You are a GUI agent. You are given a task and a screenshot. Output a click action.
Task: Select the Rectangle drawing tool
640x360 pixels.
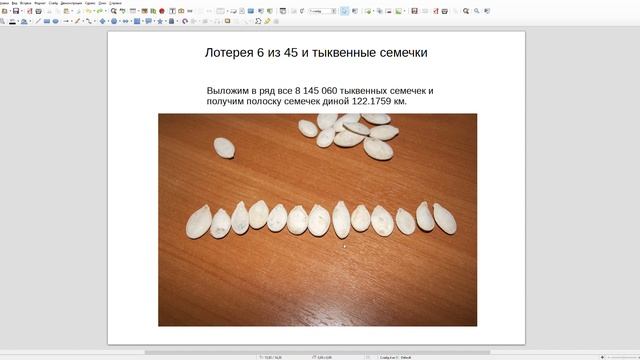point(47,21)
